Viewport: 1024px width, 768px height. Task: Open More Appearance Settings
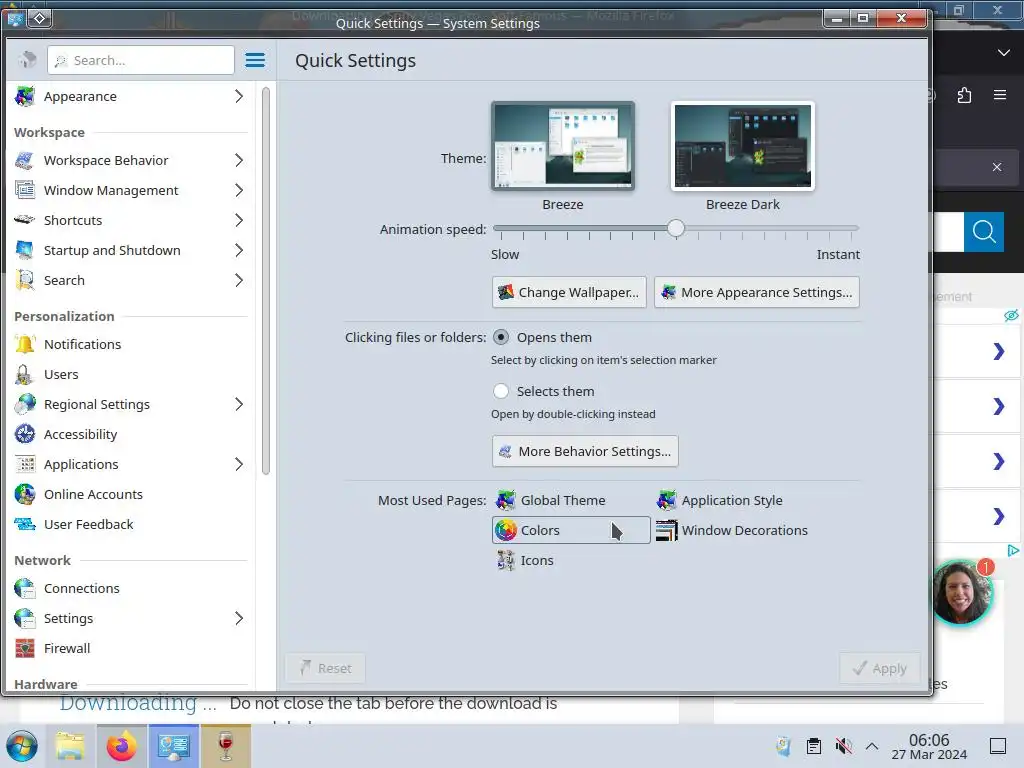[757, 292]
